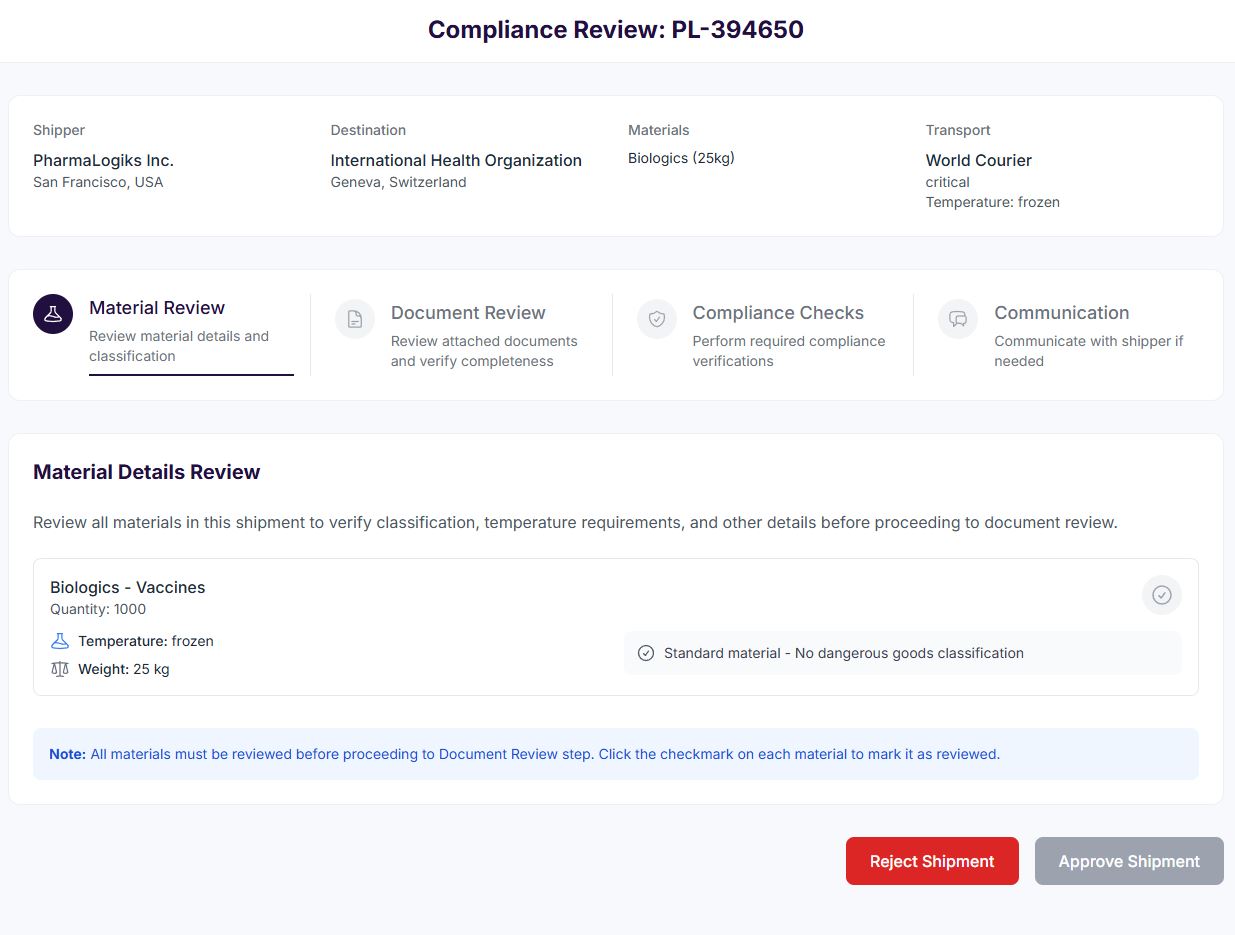
Task: Mark Biologics - Vaccines as reviewed checkmark
Action: (1162, 595)
